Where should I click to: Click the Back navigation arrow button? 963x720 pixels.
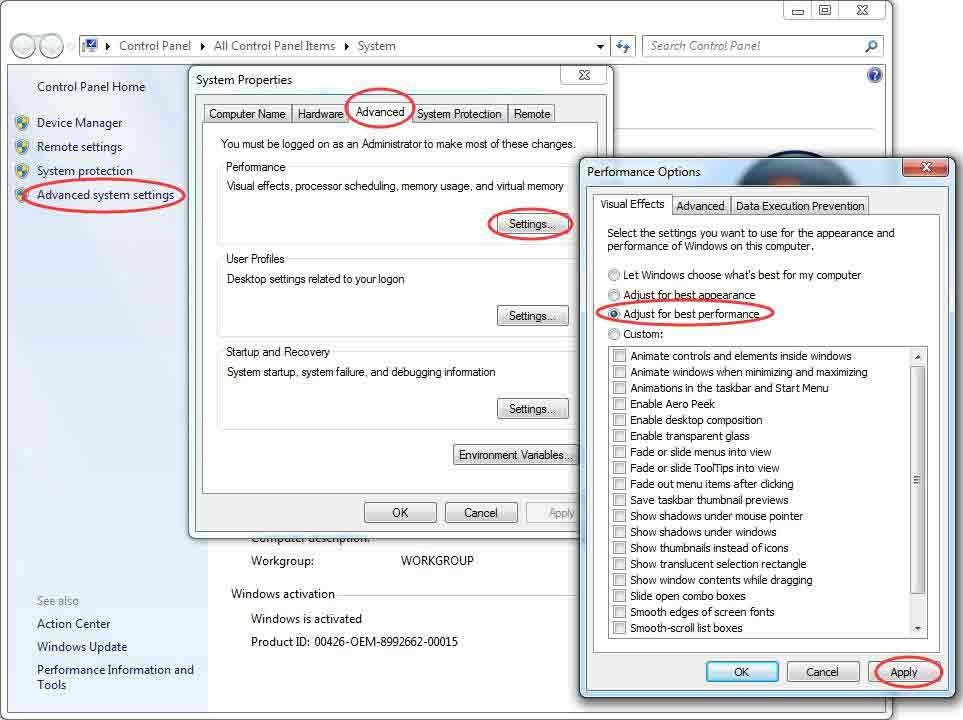coord(23,46)
